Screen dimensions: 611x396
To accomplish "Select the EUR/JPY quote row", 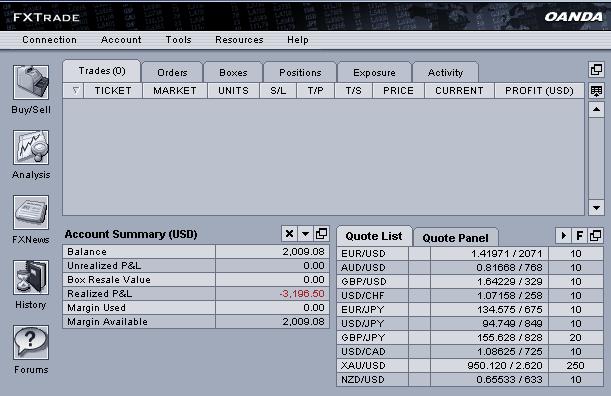I will click(x=470, y=309).
